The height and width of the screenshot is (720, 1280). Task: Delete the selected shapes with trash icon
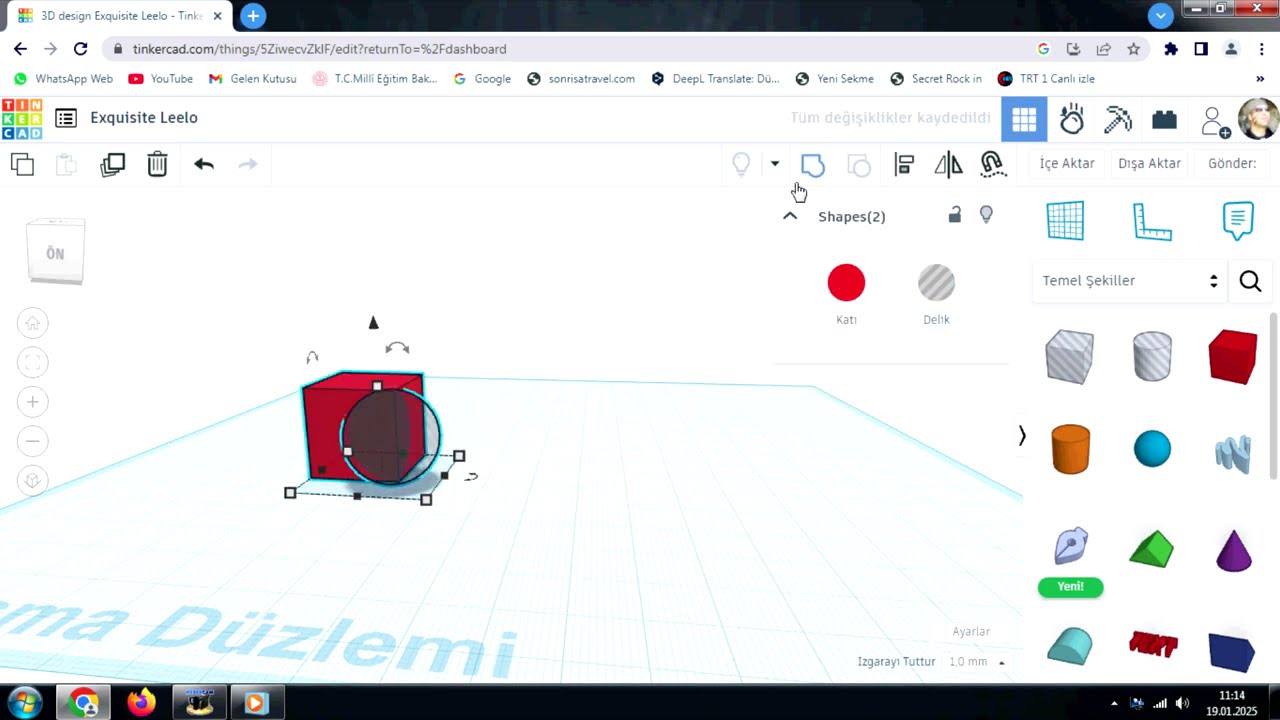[x=157, y=164]
